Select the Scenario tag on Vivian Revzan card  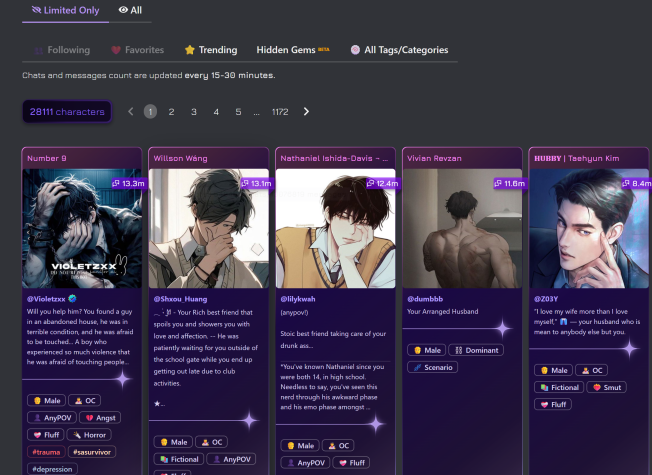coord(432,367)
